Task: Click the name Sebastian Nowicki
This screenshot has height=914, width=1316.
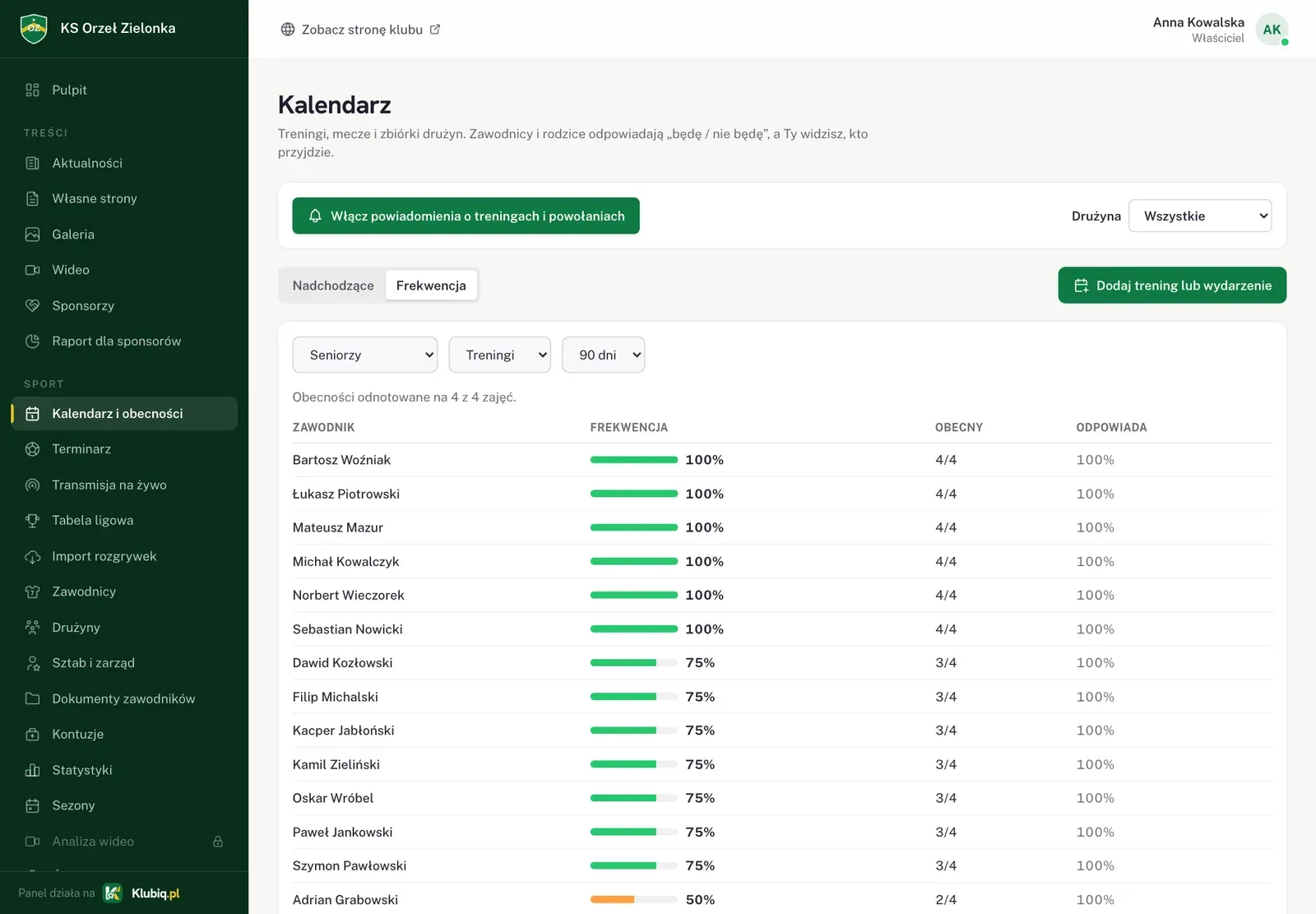Action: [x=348, y=629]
